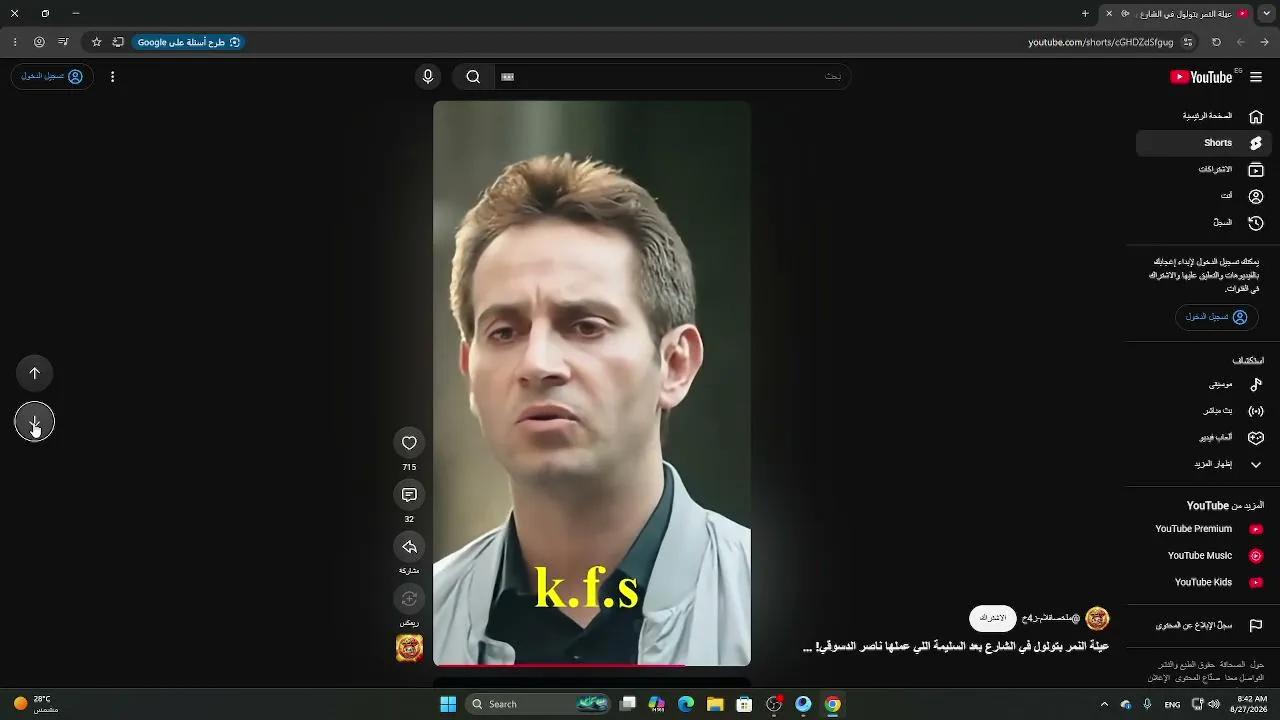Open Gaming in the Explore section

1202,438
